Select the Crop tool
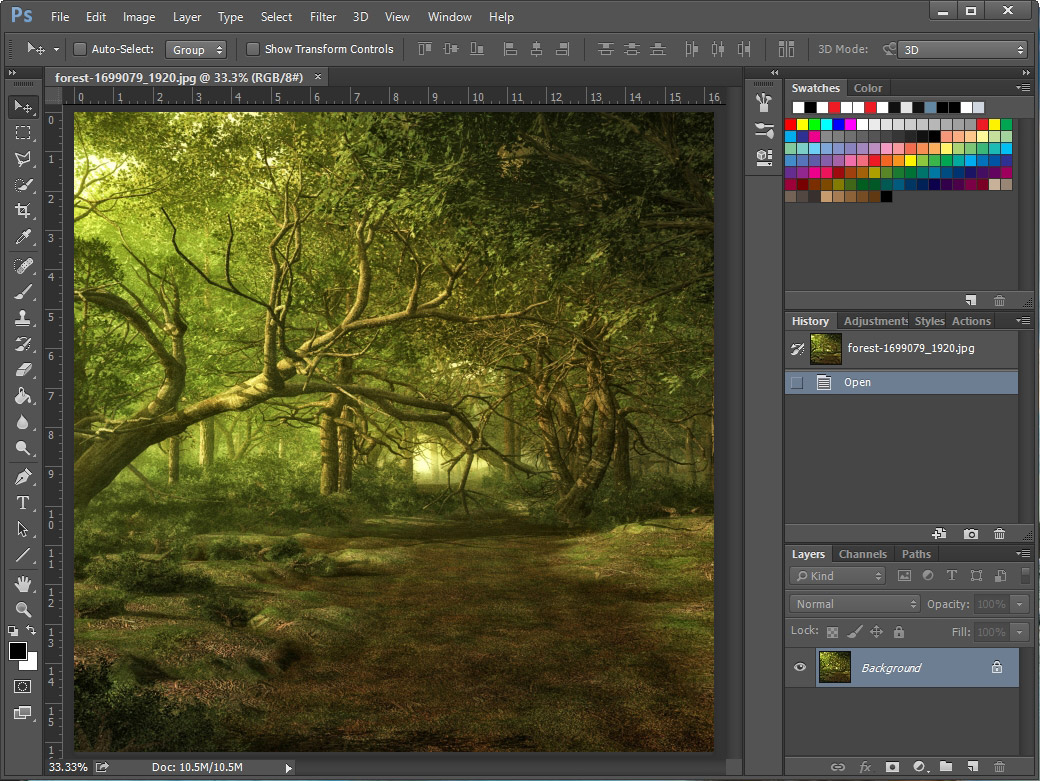 pyautogui.click(x=23, y=211)
